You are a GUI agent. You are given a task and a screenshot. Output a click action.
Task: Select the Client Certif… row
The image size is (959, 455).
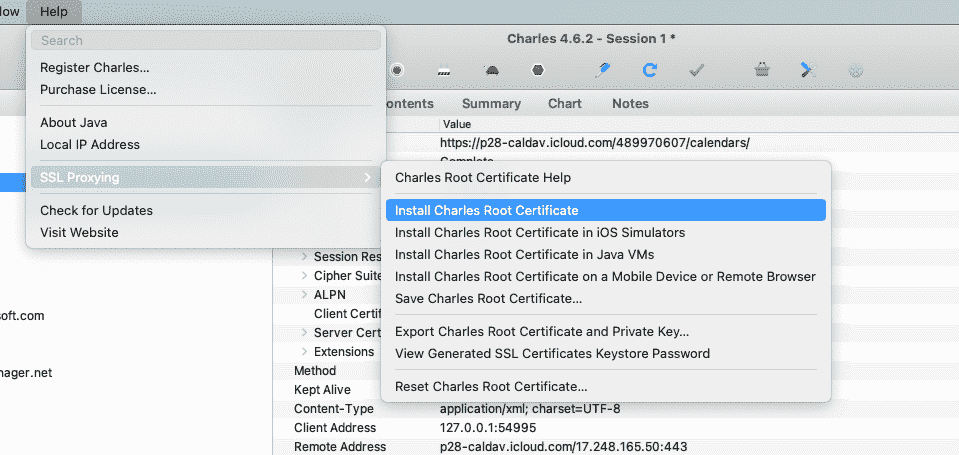(x=347, y=314)
